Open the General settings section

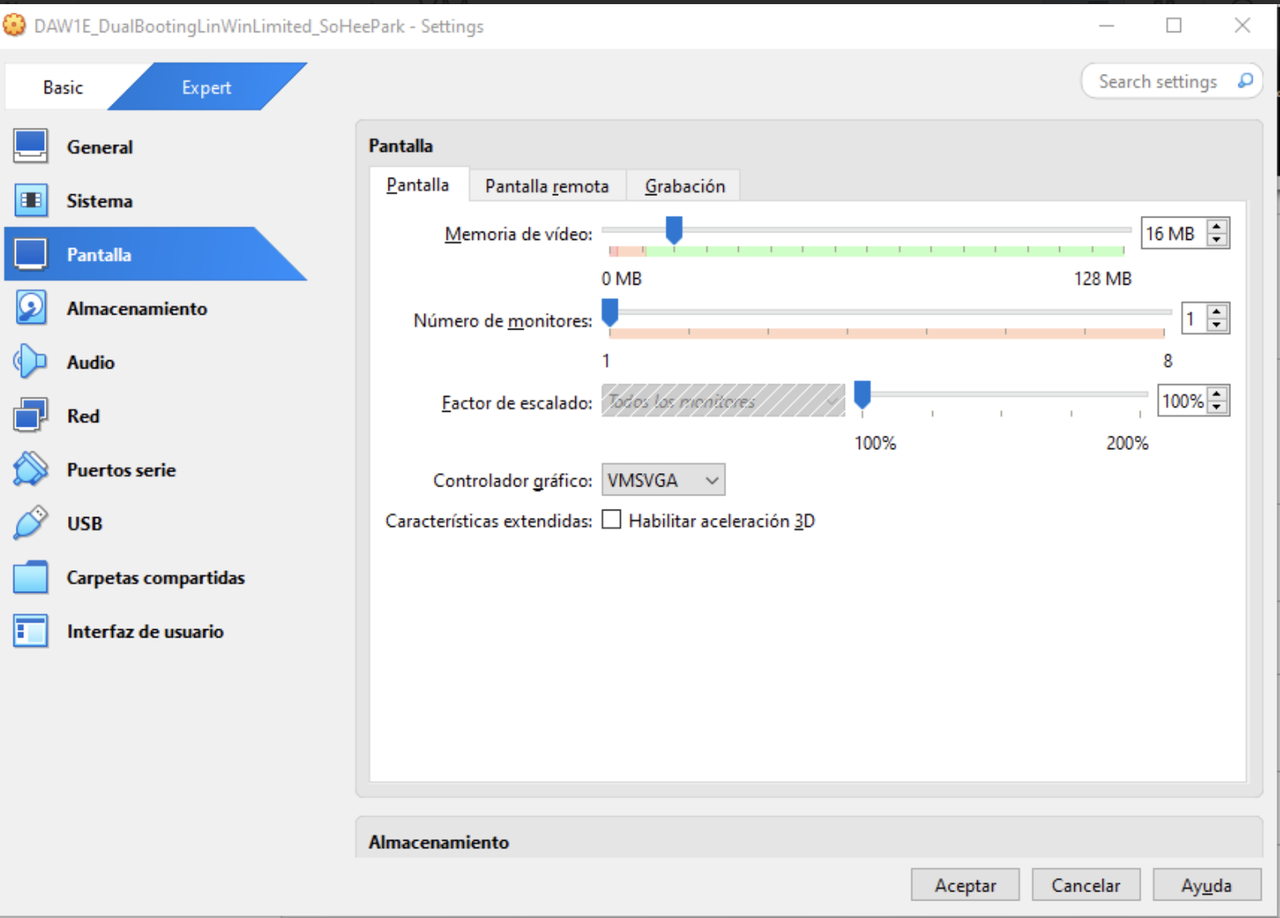coord(100,146)
